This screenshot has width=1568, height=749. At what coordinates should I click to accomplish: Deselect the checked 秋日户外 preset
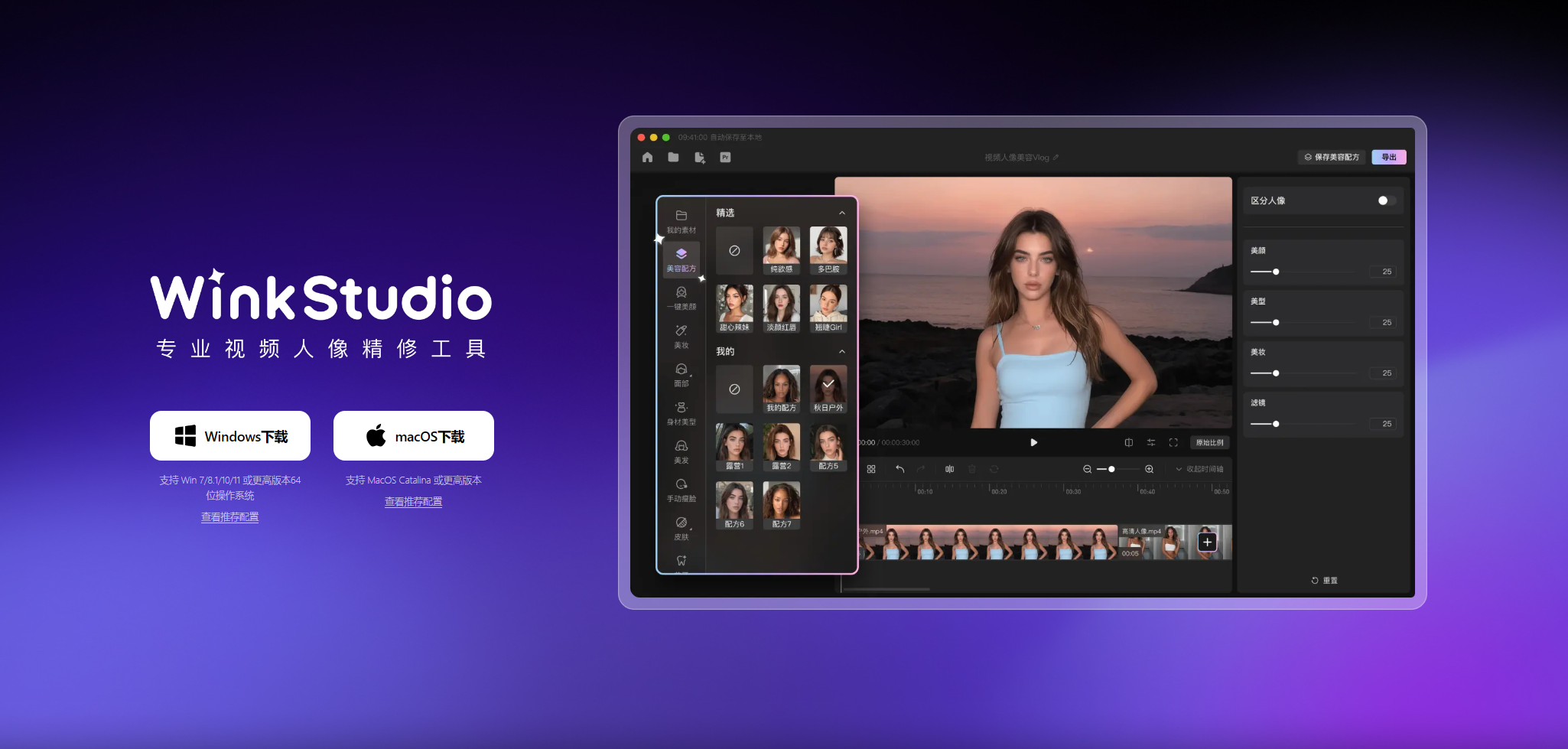point(828,389)
